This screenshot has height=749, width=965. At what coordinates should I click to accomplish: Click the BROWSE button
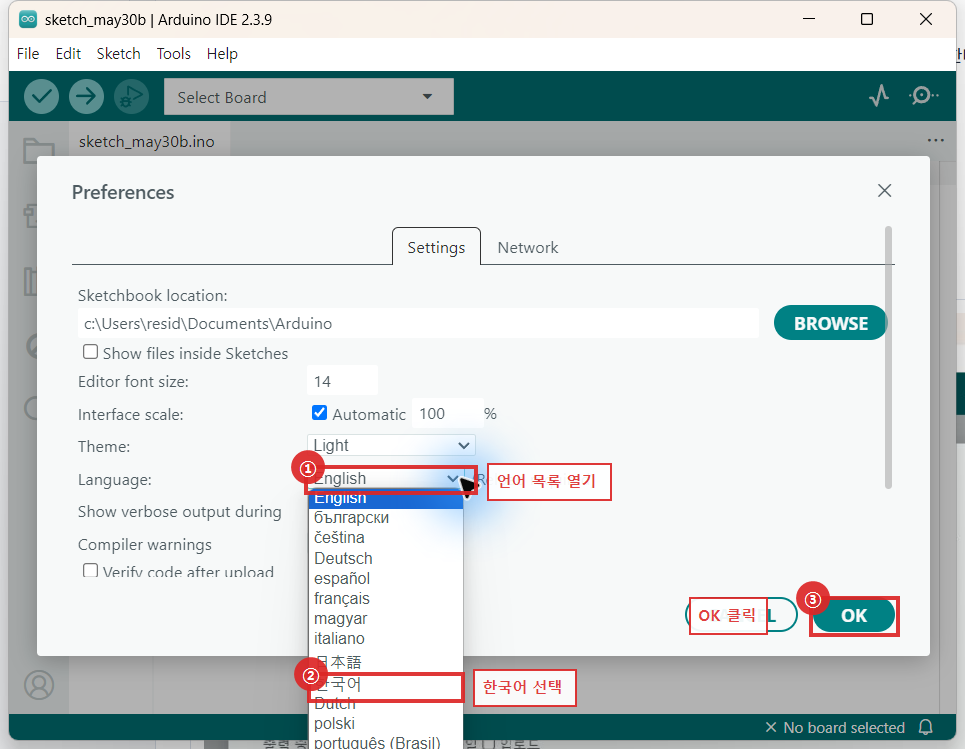(830, 323)
